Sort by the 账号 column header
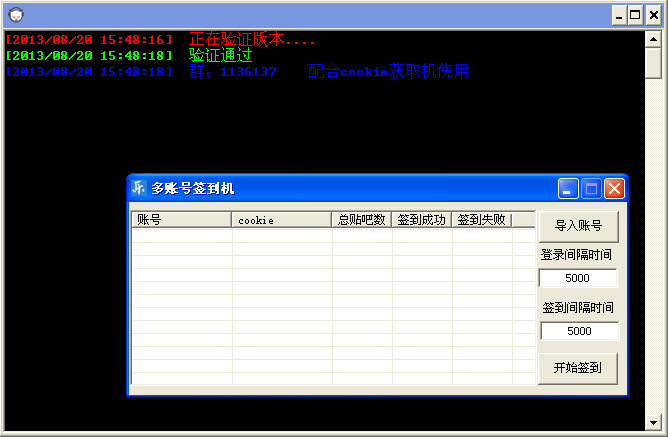The width and height of the screenshot is (668, 437). tap(182, 220)
